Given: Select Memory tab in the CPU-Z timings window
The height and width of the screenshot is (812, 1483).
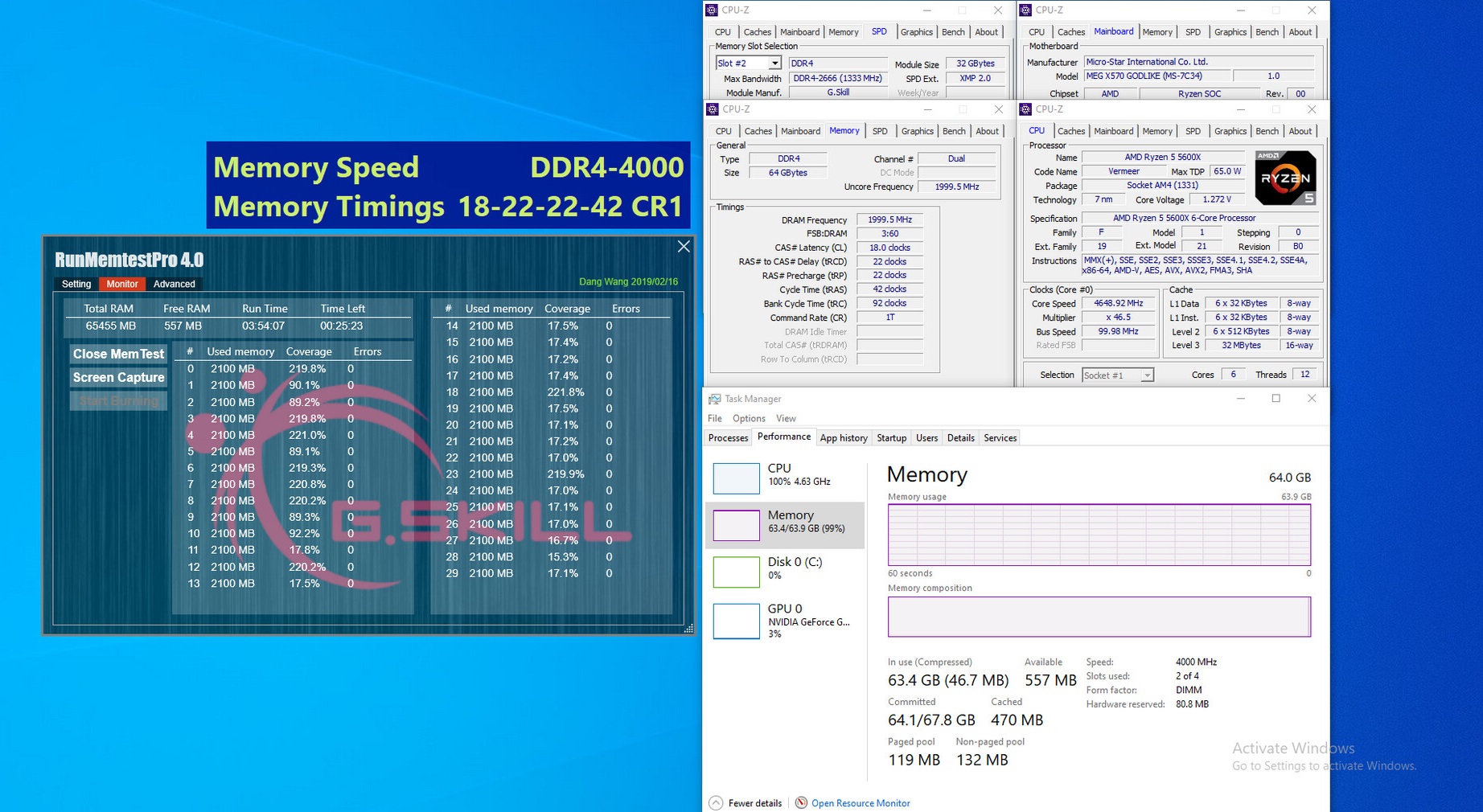Looking at the screenshot, I should click(844, 131).
